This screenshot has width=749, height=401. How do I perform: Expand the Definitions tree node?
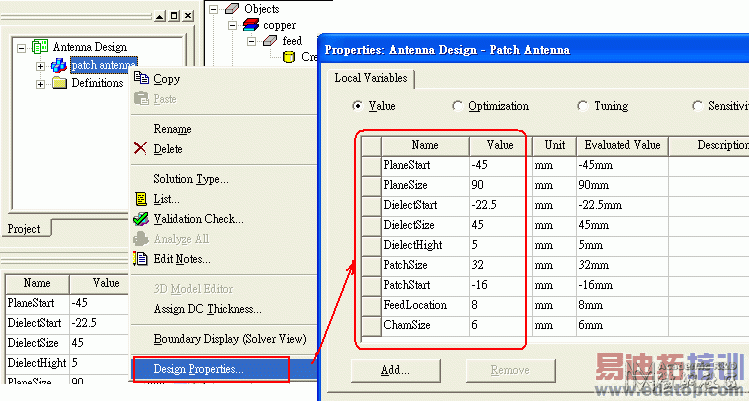coord(41,85)
